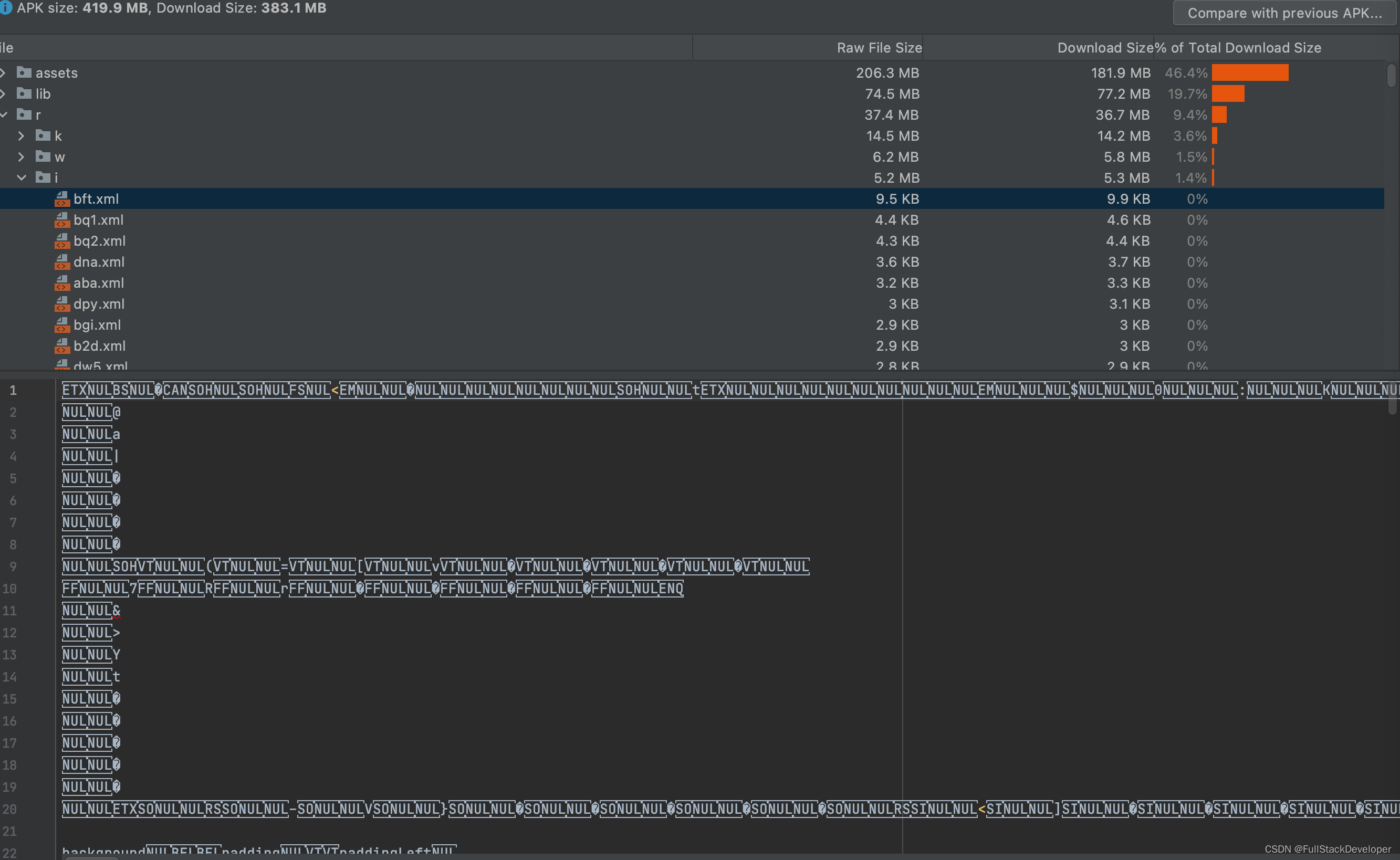Select the i folder icon

[43, 177]
